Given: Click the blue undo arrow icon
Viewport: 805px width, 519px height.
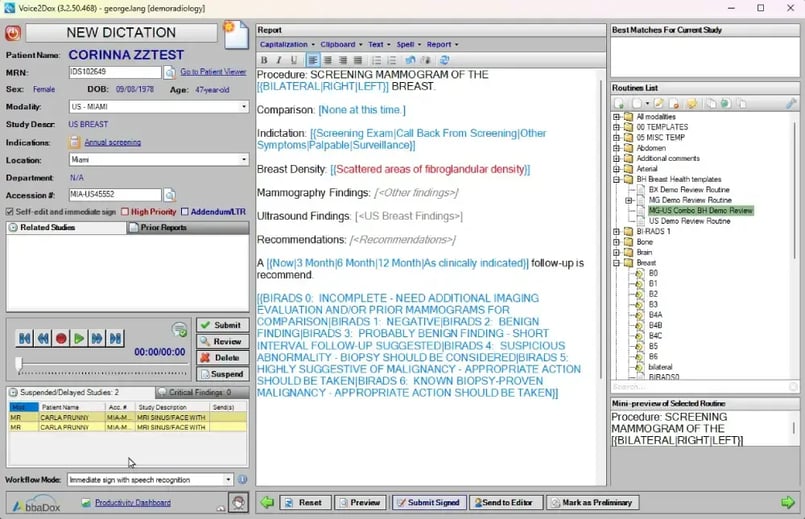Looking at the screenshot, I should [410, 60].
